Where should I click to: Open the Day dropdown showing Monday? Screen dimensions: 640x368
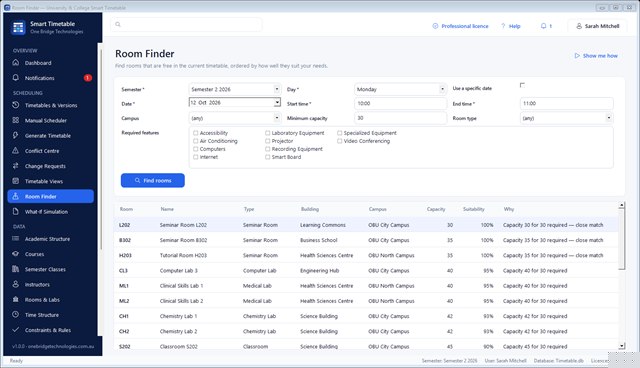[400, 89]
